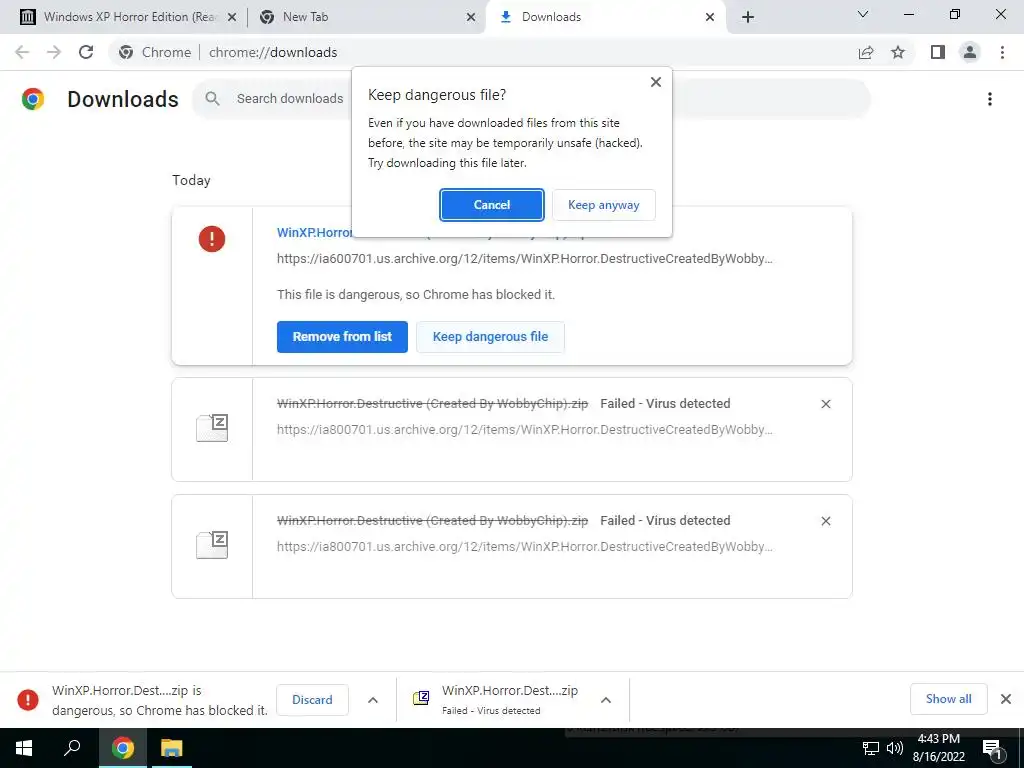The width and height of the screenshot is (1024, 768).
Task: Open a new tab with plus icon
Action: tap(748, 17)
